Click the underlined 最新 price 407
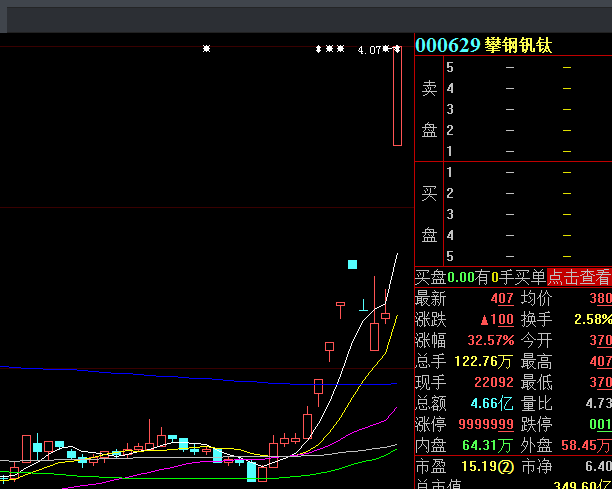Screen dimensions: 612x489 502,299
